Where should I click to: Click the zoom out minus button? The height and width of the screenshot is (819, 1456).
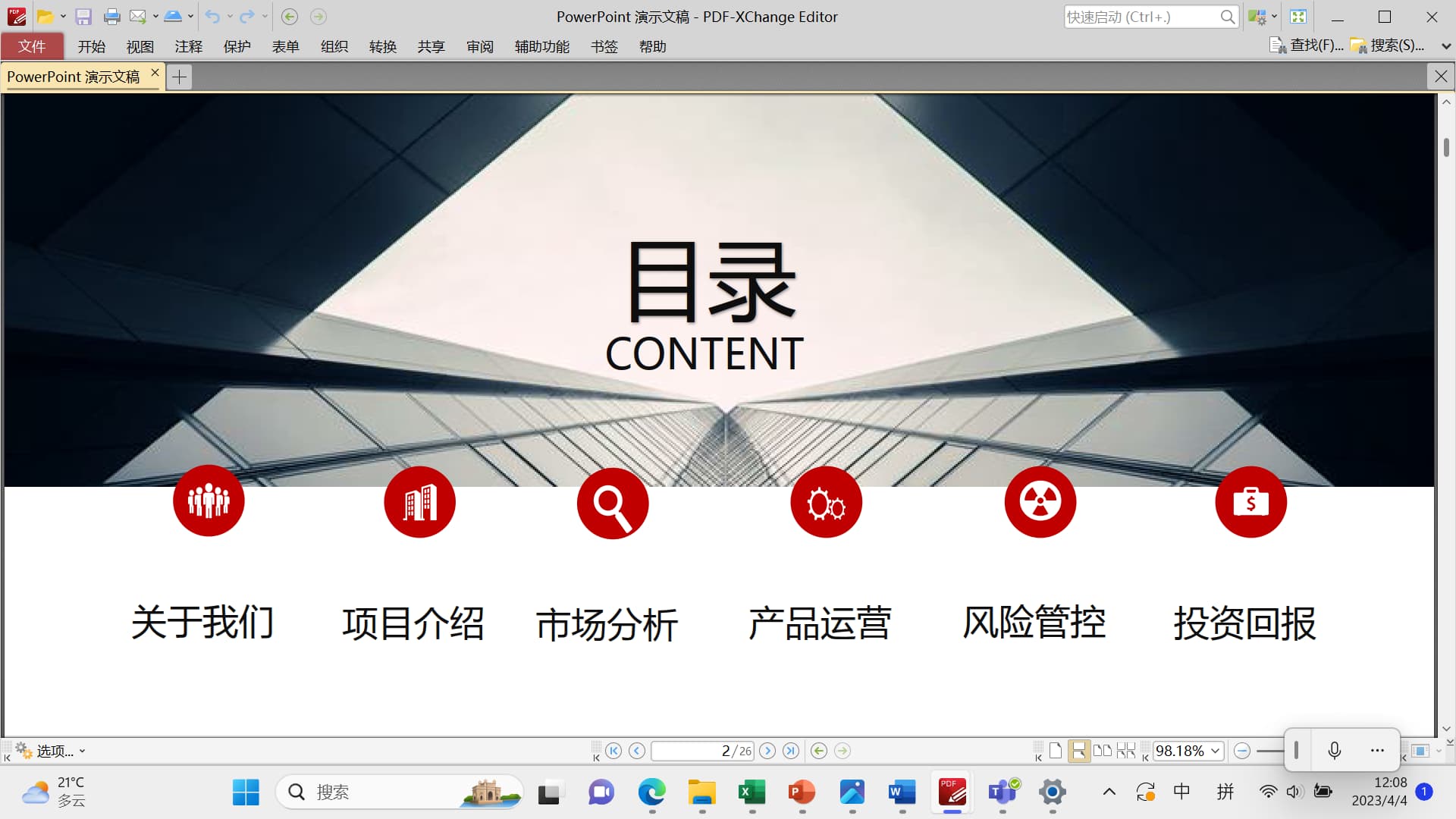pyautogui.click(x=1241, y=751)
